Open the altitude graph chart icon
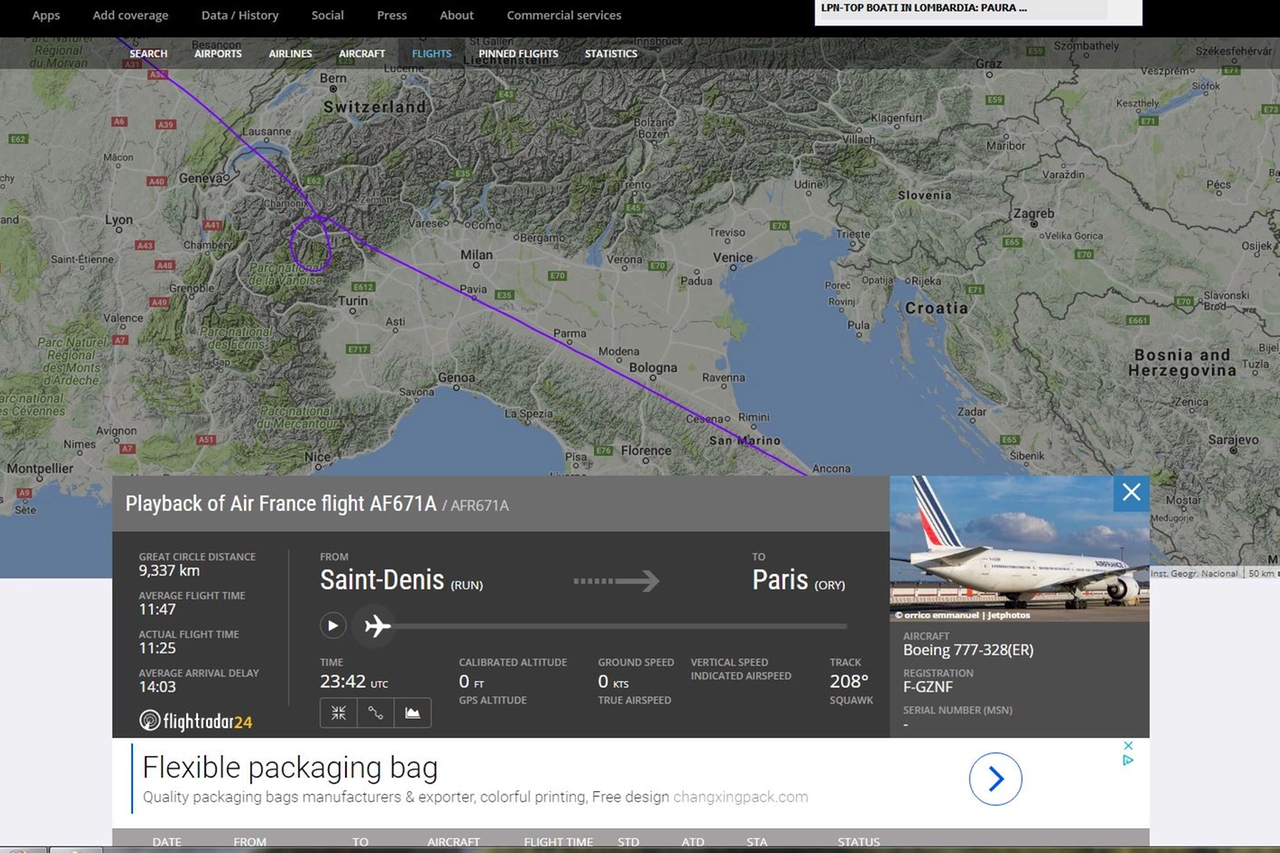The width and height of the screenshot is (1280, 853). 412,713
